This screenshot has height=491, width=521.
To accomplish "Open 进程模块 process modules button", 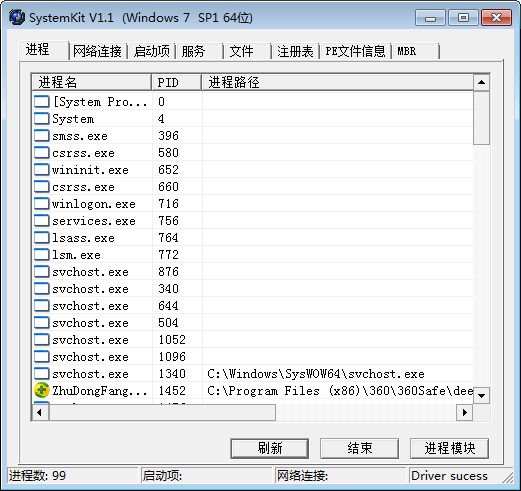I will tap(449, 448).
